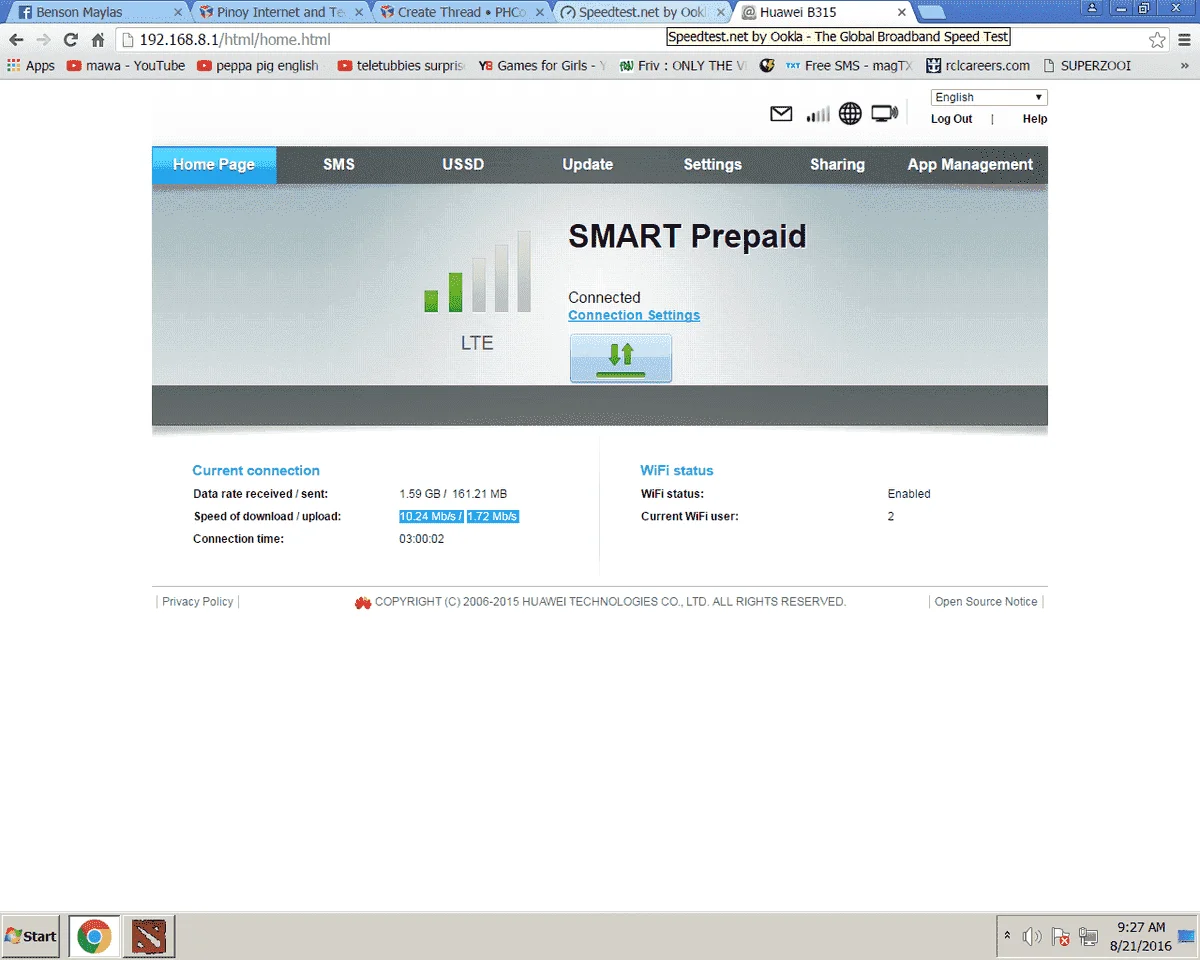
Task: Click the signal strength bars status icon
Action: coord(818,114)
